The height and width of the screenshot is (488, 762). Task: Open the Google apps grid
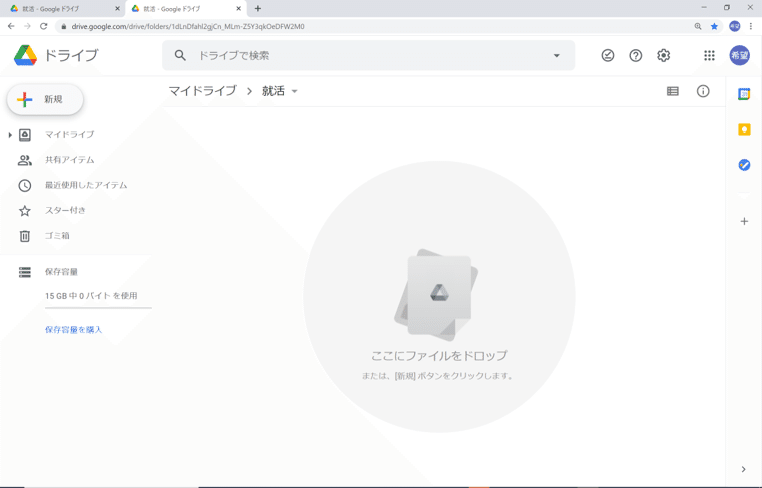tap(709, 55)
